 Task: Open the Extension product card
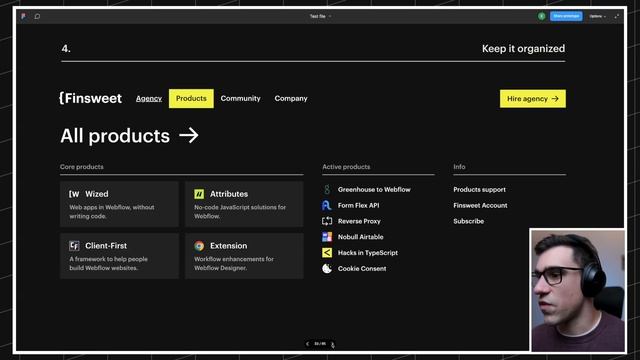pos(244,256)
